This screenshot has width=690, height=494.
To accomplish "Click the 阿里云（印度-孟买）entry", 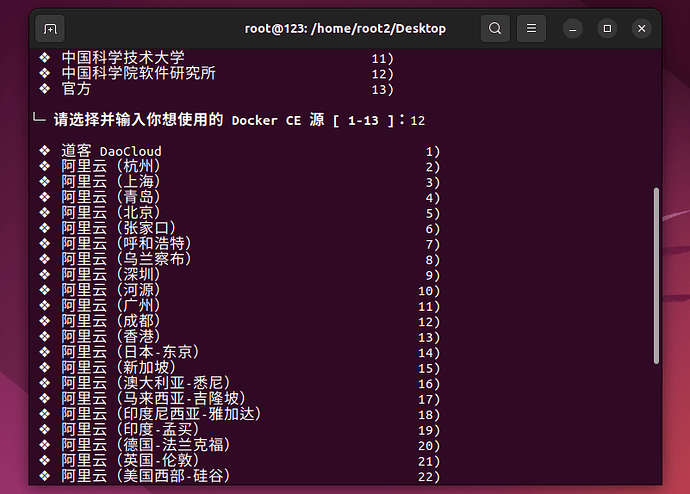I will coord(131,429).
